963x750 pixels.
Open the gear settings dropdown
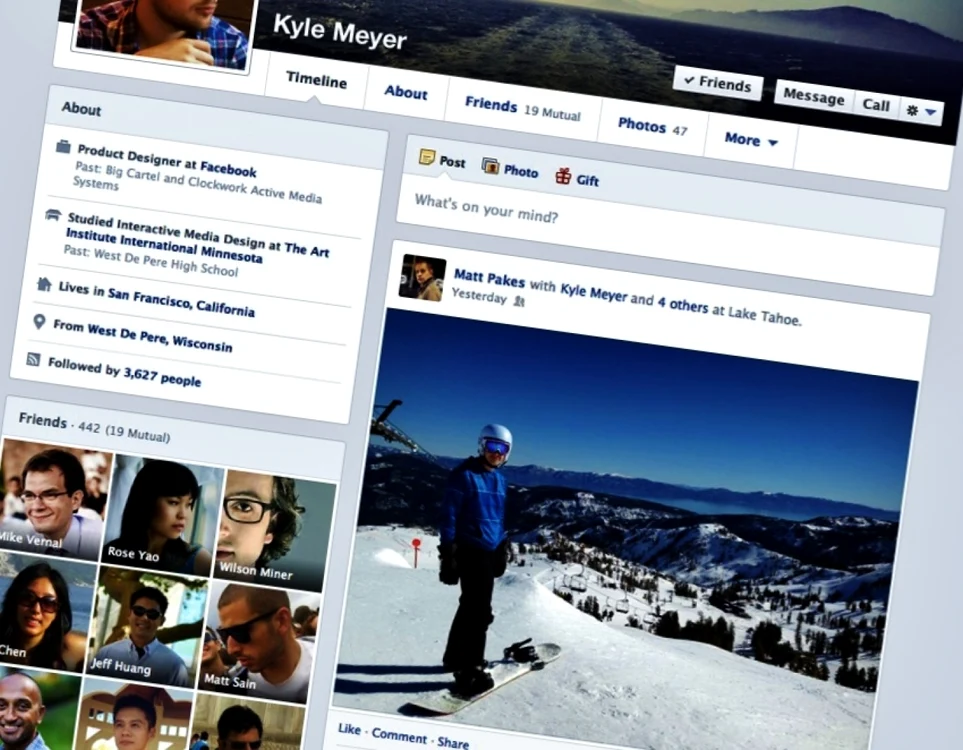[x=921, y=111]
